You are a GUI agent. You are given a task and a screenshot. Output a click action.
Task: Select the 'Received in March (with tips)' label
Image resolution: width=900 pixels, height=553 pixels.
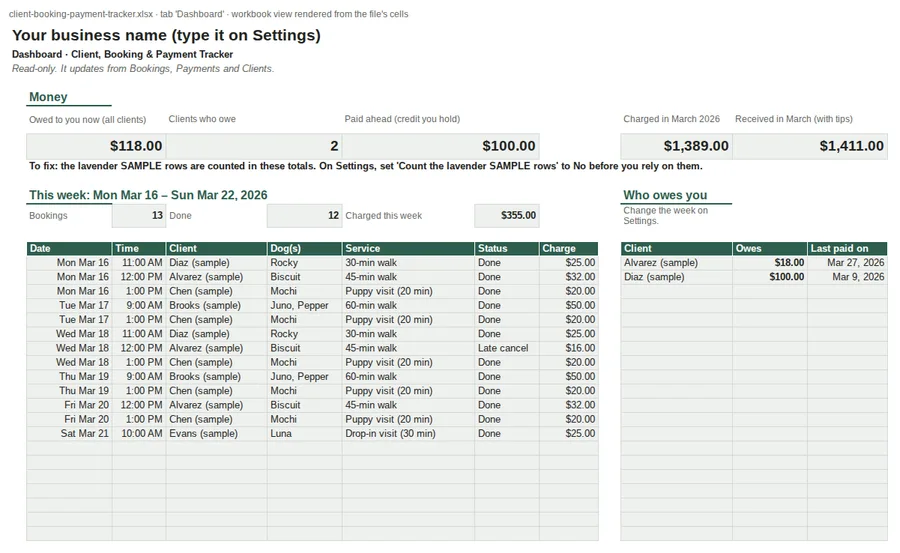(x=794, y=119)
